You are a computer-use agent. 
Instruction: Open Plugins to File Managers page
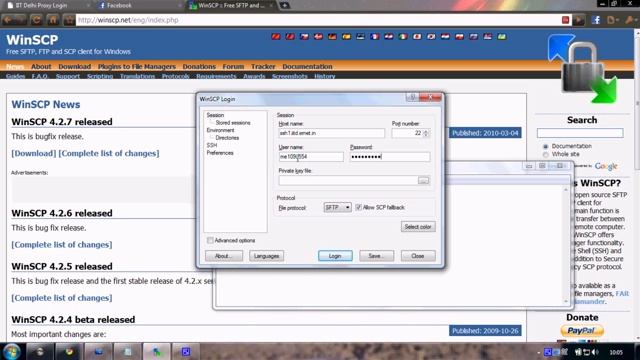[137, 66]
